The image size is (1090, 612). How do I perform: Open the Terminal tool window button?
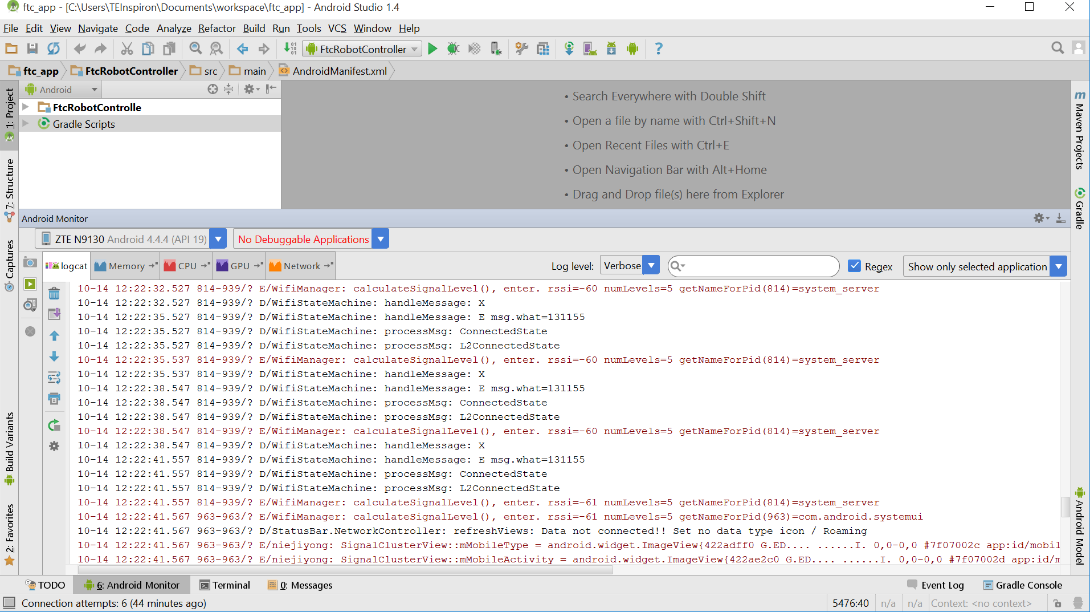point(225,585)
